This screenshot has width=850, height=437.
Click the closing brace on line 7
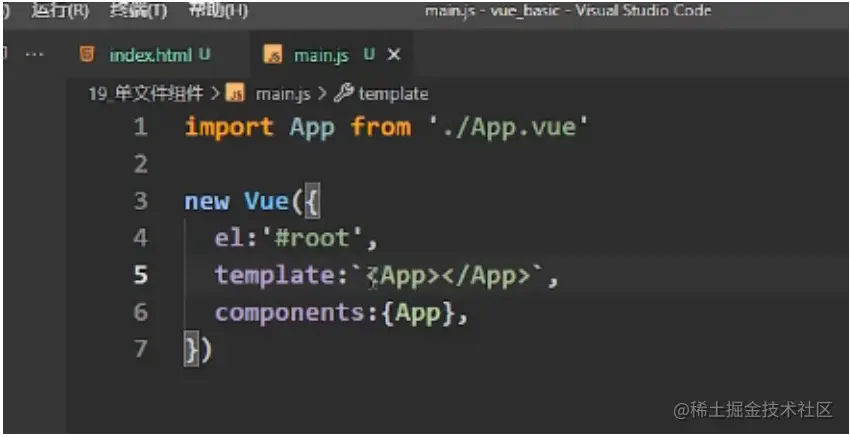192,349
